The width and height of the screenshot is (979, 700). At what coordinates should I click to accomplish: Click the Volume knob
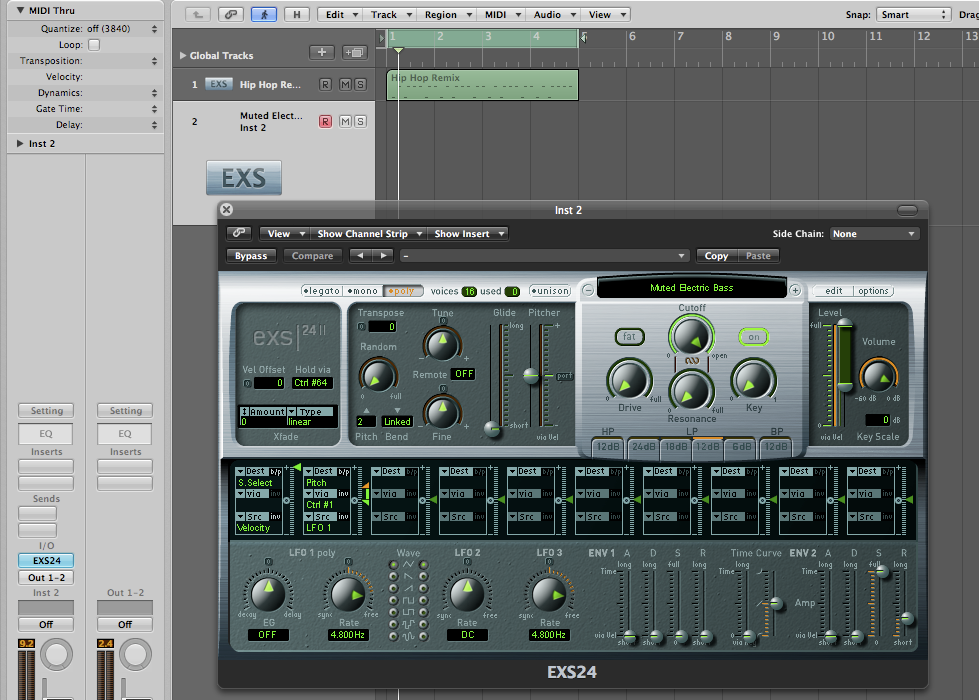(x=878, y=377)
